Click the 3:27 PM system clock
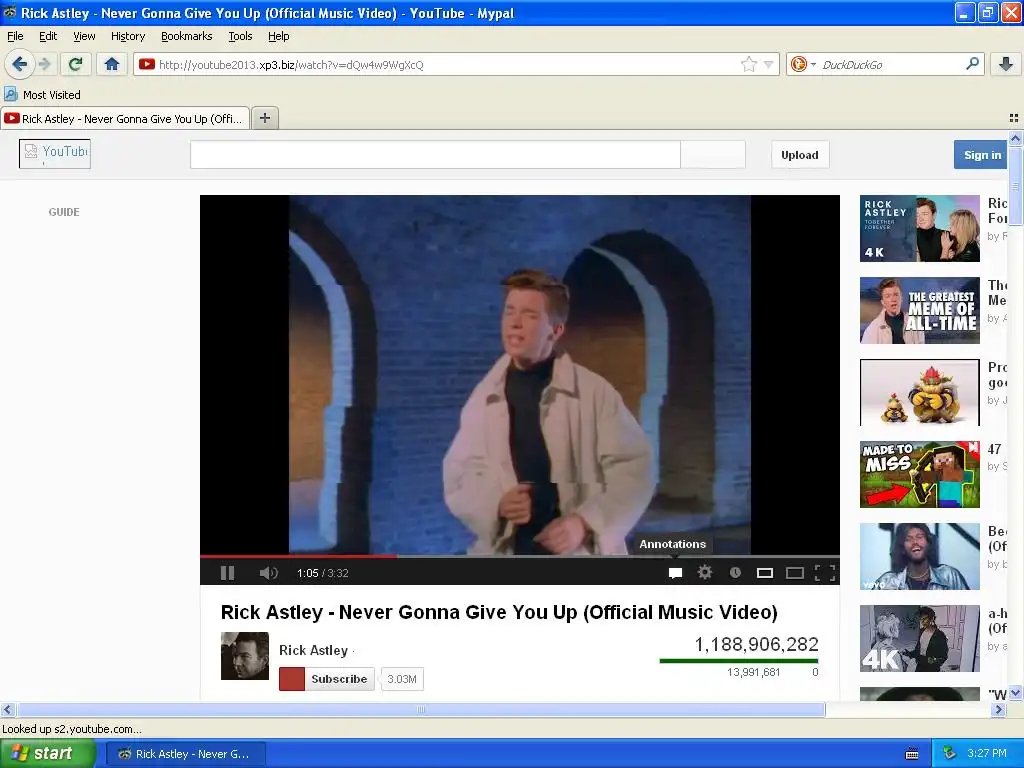 [987, 754]
